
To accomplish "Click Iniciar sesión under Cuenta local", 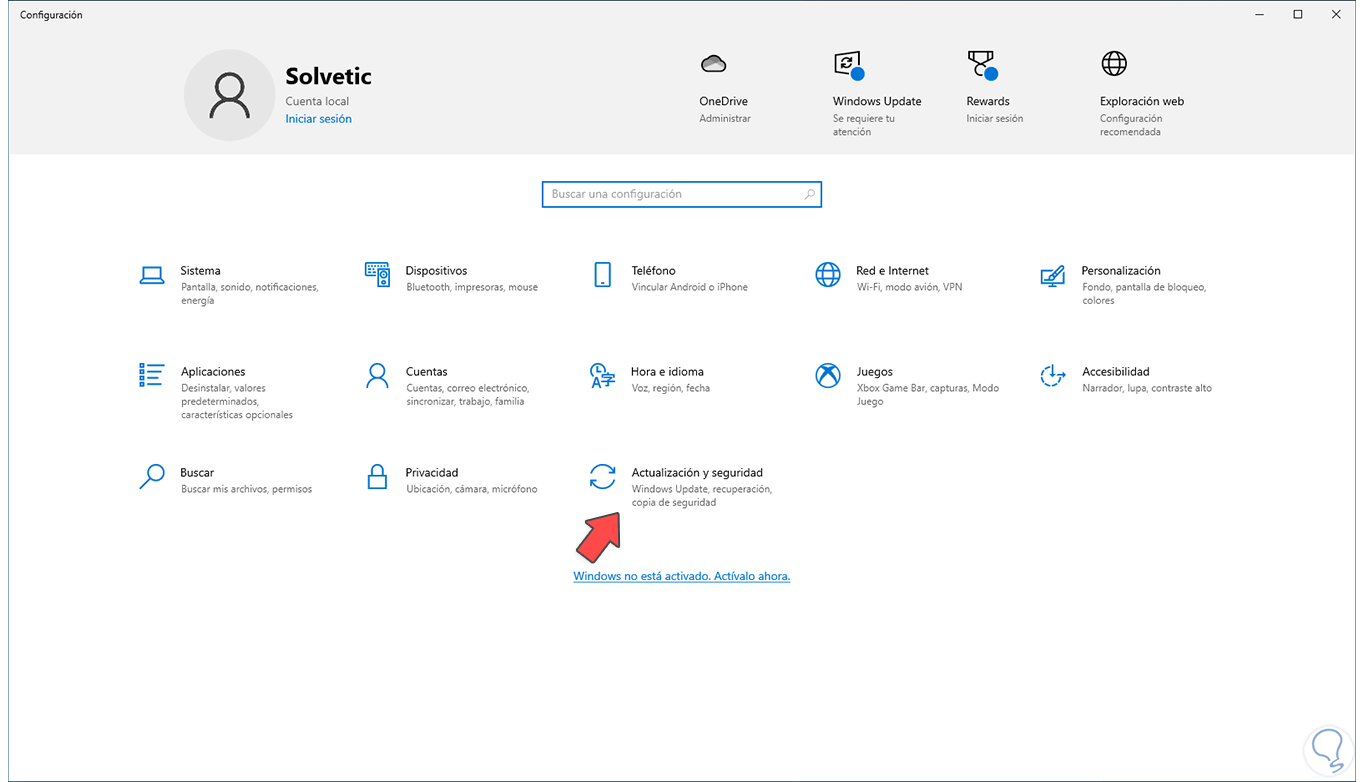I will coord(318,119).
